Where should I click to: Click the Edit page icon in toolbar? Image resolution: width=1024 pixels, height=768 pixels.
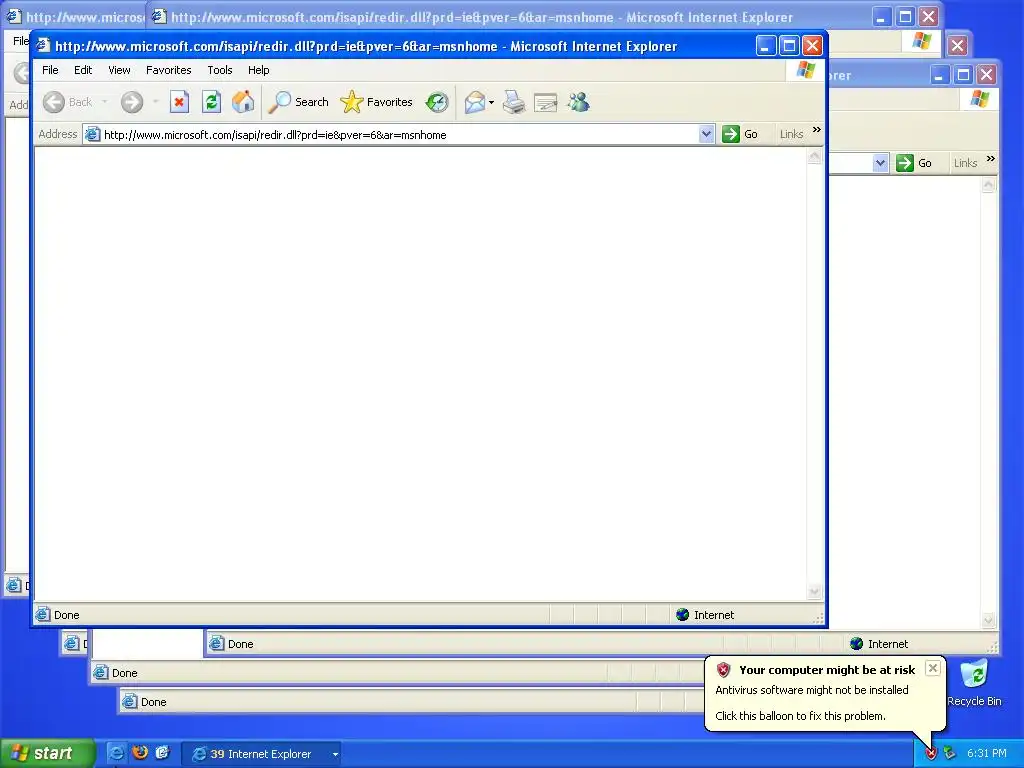click(545, 102)
